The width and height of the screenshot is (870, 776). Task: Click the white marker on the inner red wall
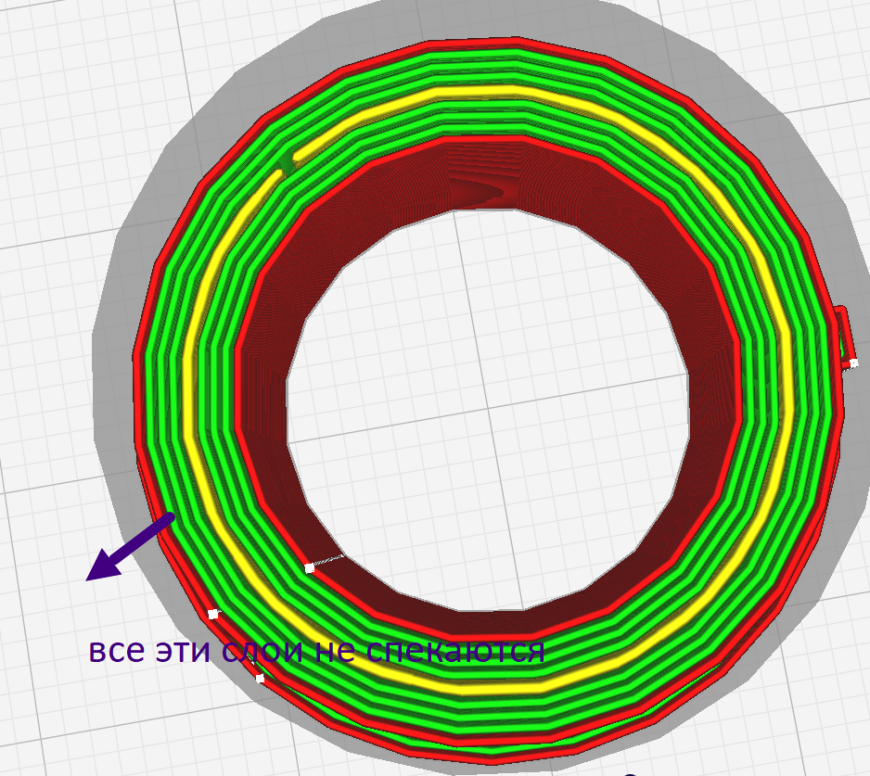(310, 568)
